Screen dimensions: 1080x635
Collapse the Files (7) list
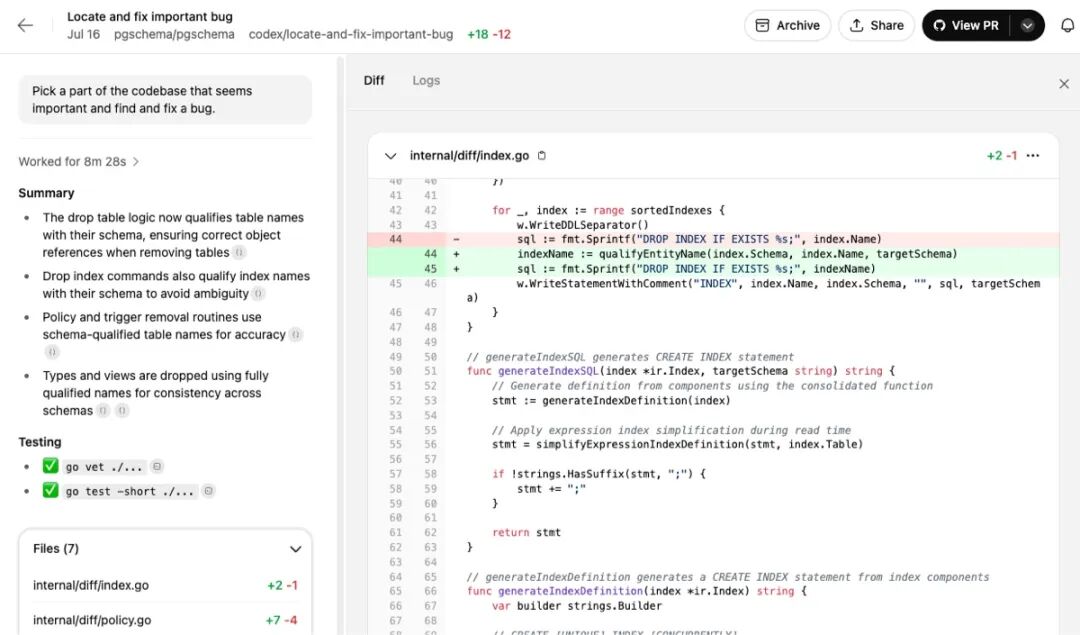(x=295, y=549)
